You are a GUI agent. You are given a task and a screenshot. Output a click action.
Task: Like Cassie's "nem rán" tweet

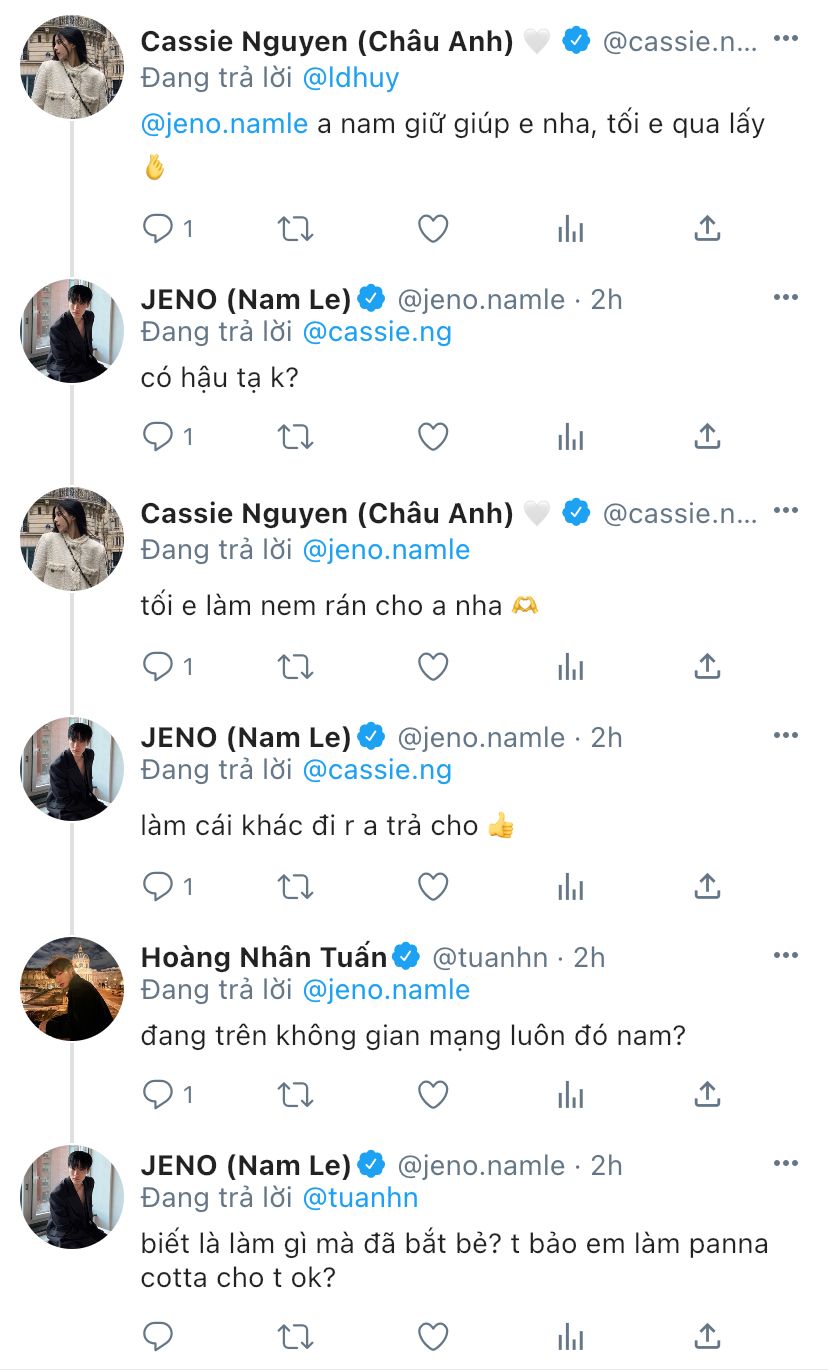(x=432, y=666)
